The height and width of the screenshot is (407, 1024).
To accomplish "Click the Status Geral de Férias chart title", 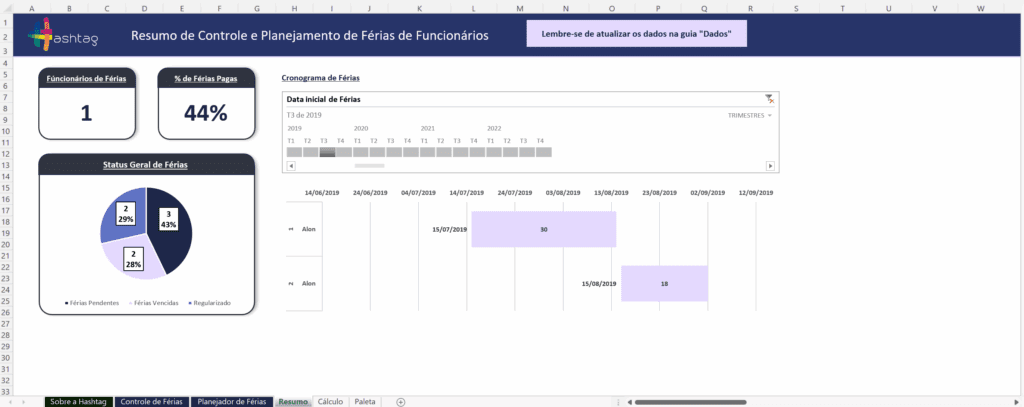I will (x=145, y=165).
